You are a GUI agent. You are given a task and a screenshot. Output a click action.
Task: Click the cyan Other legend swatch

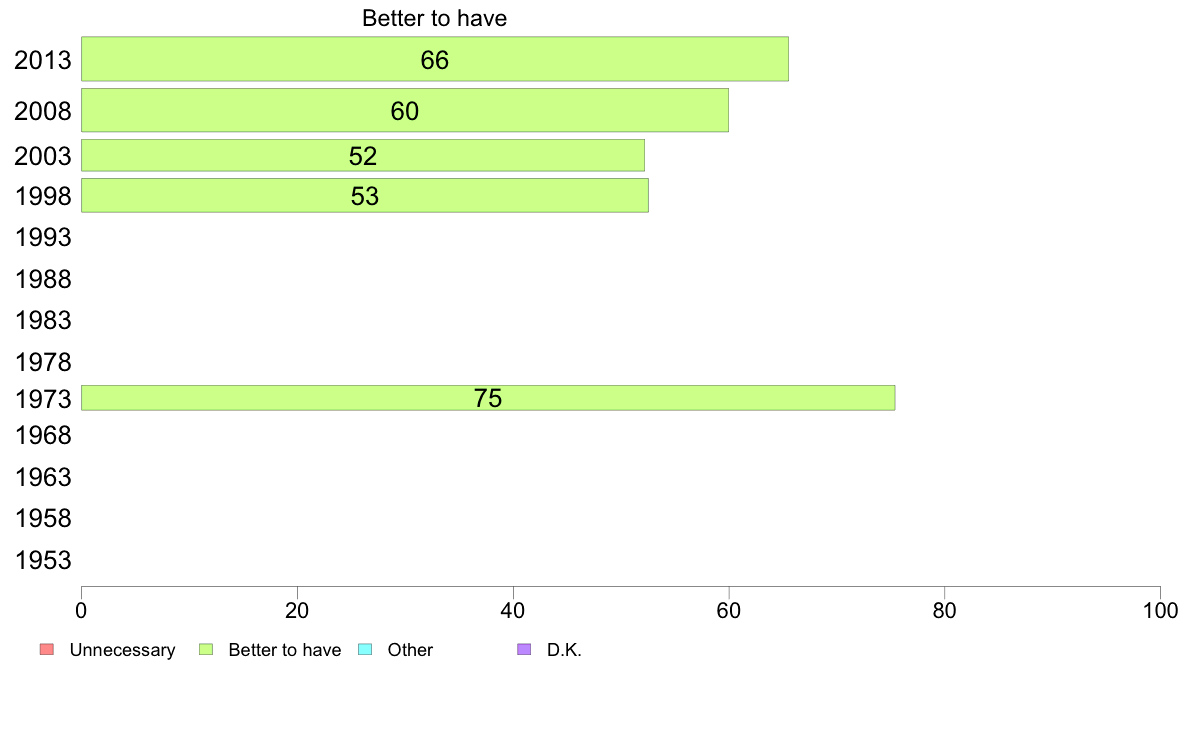365,650
